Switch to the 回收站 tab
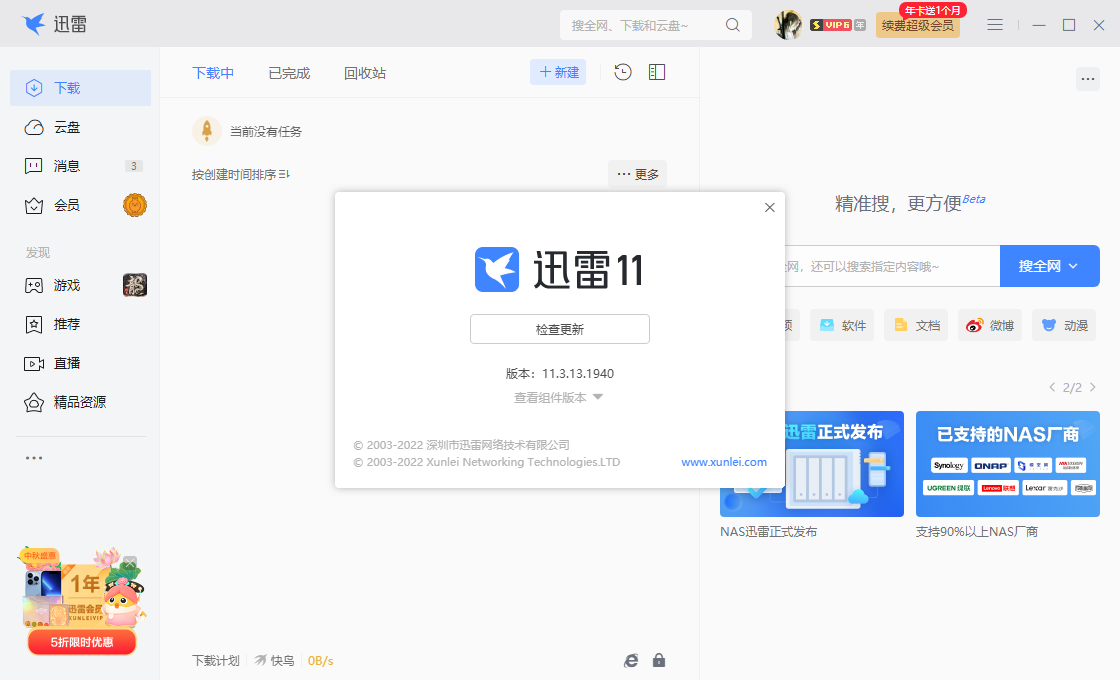 tap(363, 72)
